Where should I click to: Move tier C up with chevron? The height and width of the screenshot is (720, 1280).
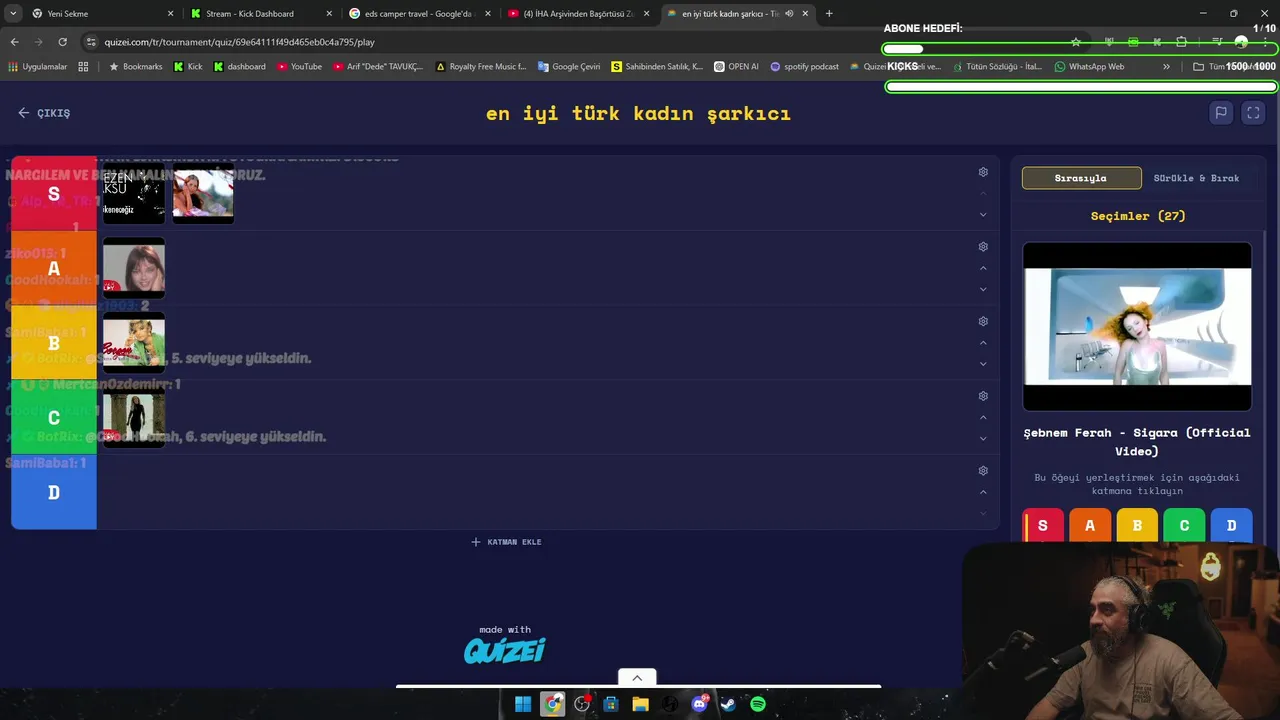coord(983,417)
